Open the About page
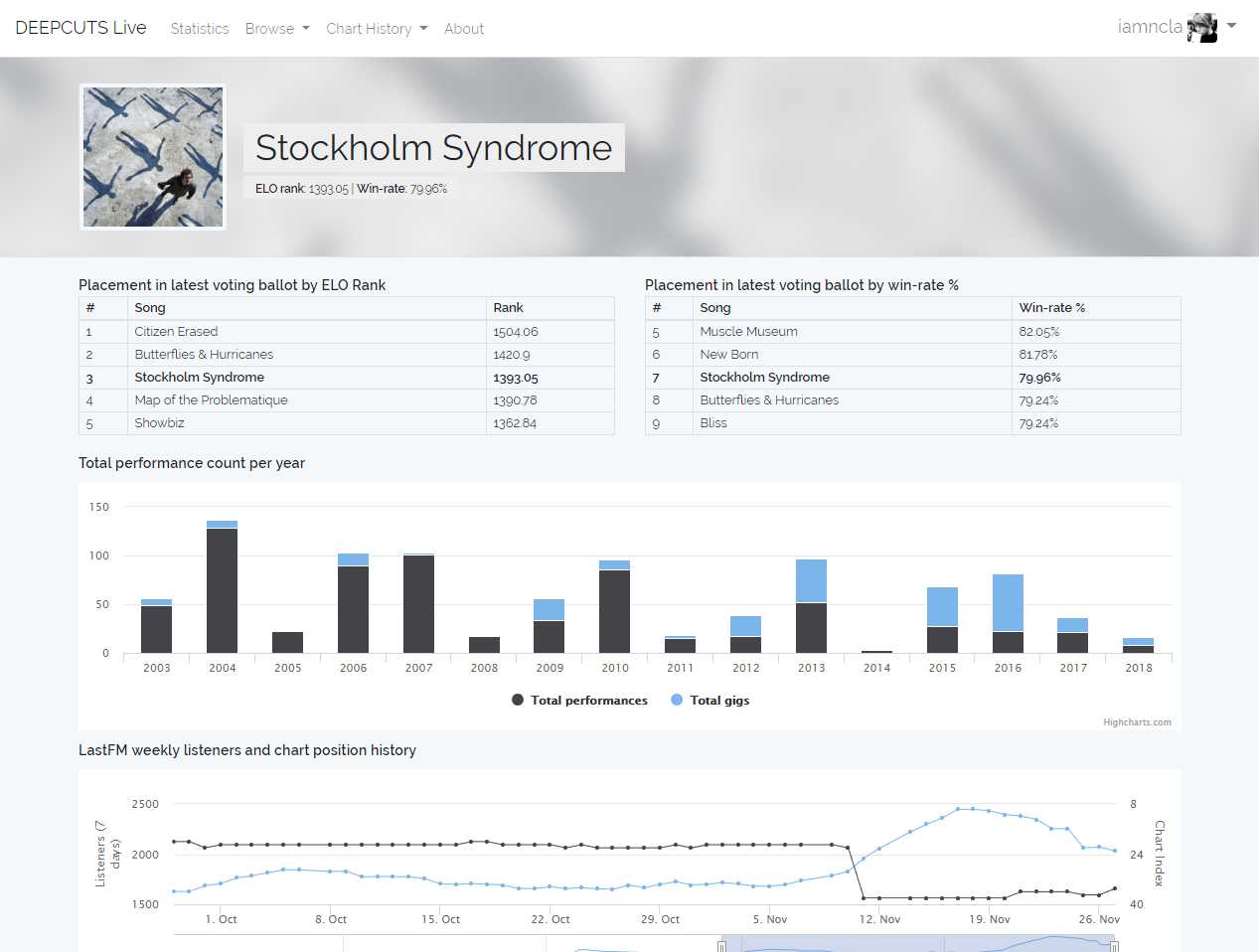 coord(464,28)
